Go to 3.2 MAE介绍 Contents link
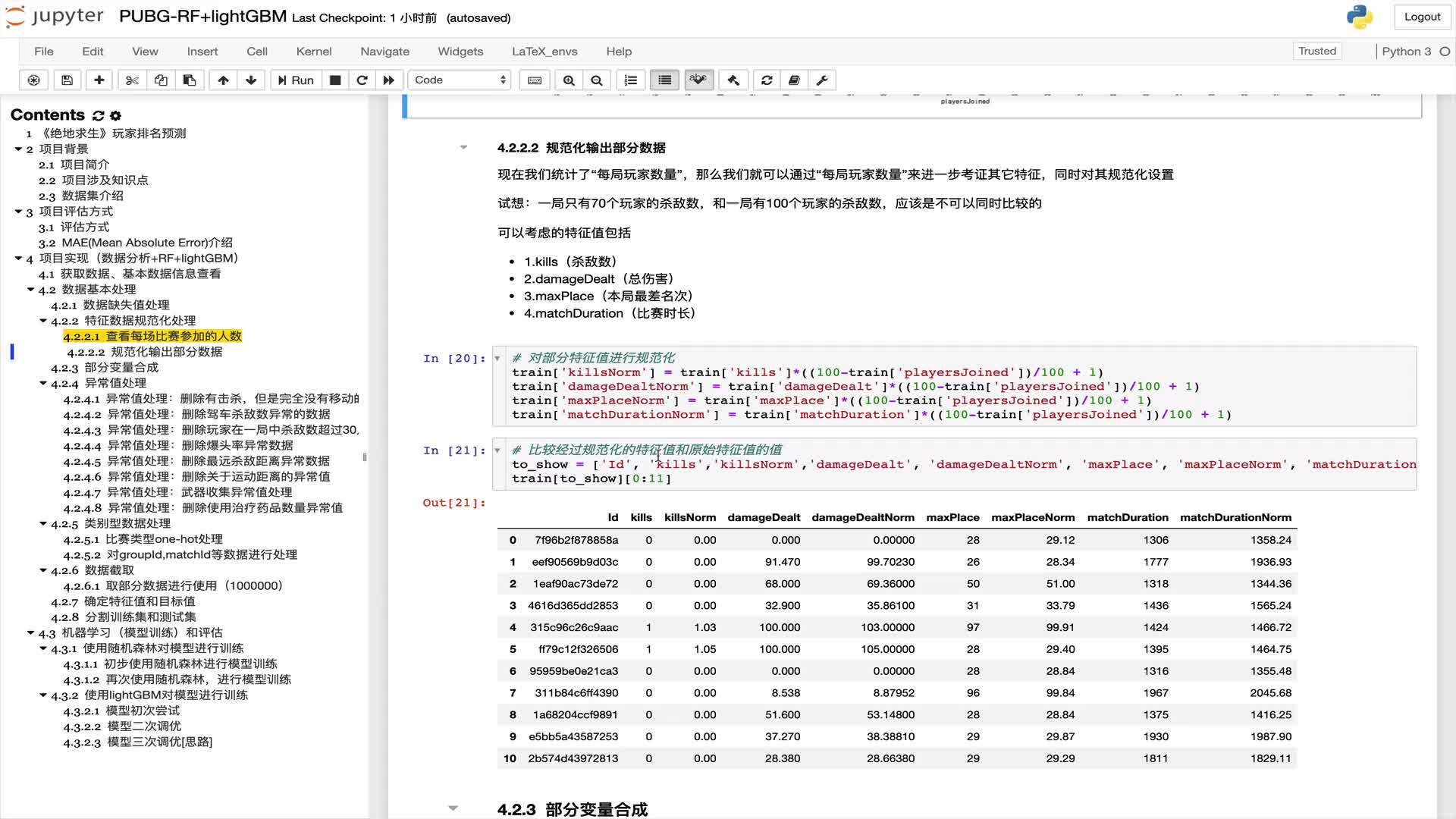Screen dimensions: 1456x819 (x=136, y=243)
